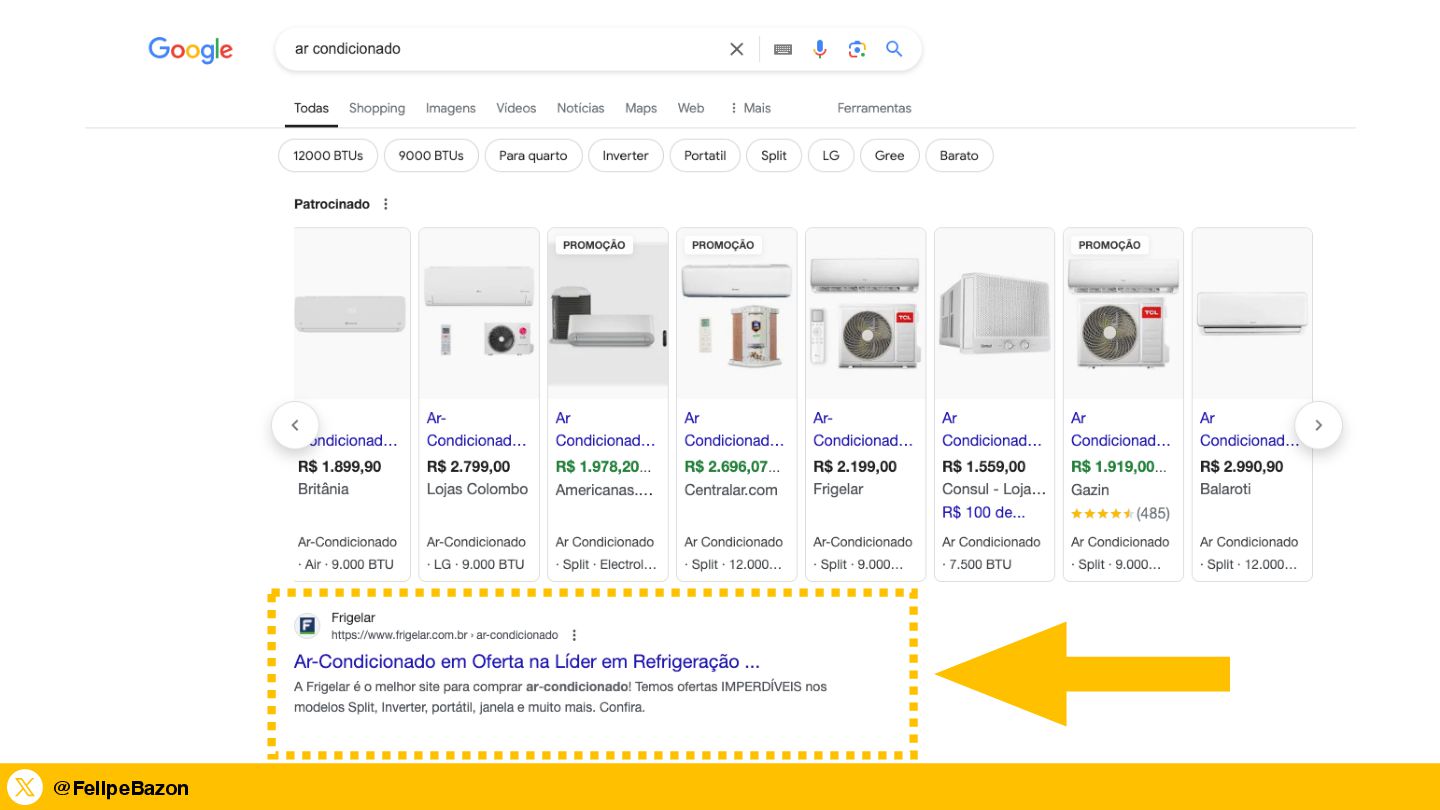1440x810 pixels.
Task: Open options menu next to Patrocinado
Action: tap(386, 204)
